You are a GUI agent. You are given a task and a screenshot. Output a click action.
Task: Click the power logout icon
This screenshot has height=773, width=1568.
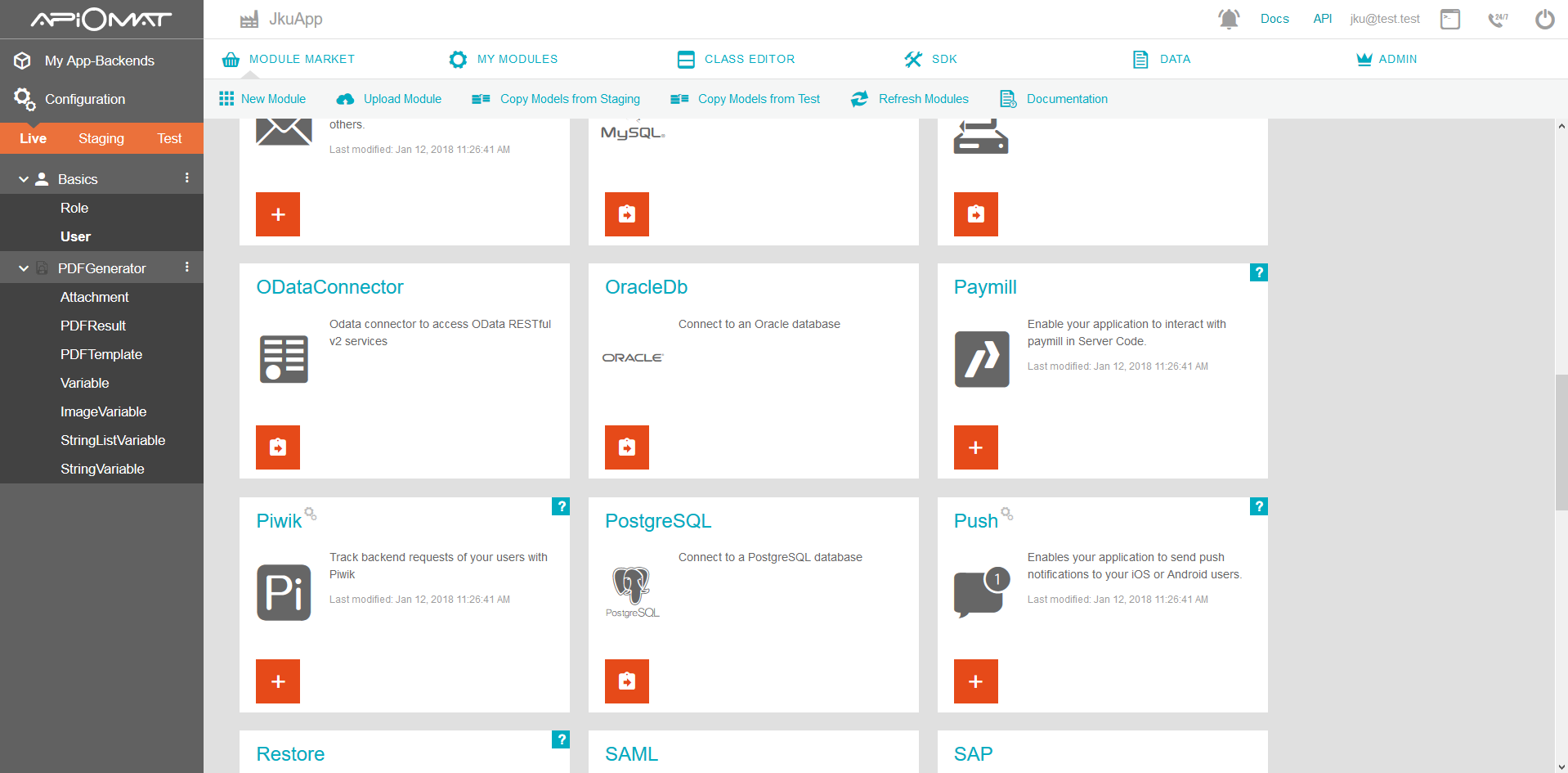1545,19
